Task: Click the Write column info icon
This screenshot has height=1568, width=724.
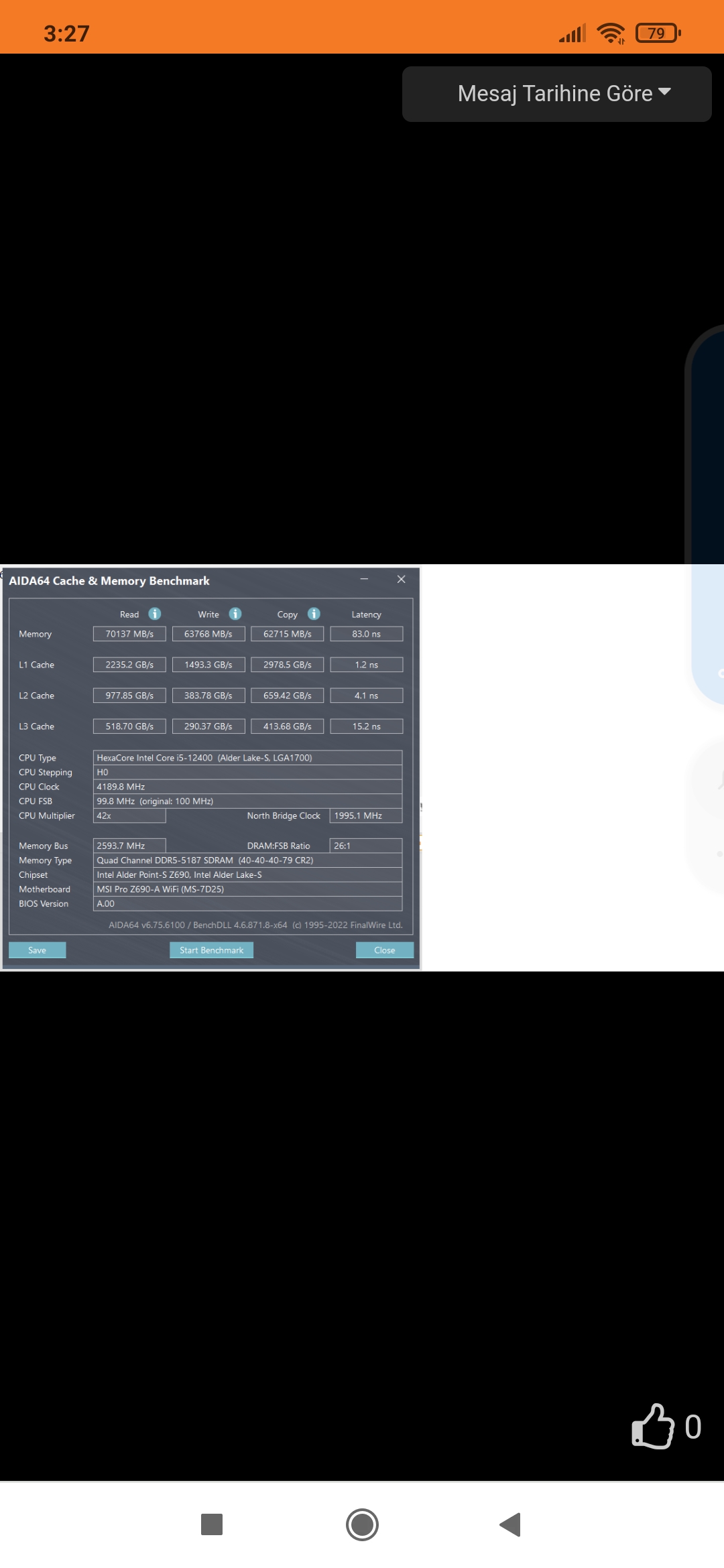Action: tap(235, 614)
